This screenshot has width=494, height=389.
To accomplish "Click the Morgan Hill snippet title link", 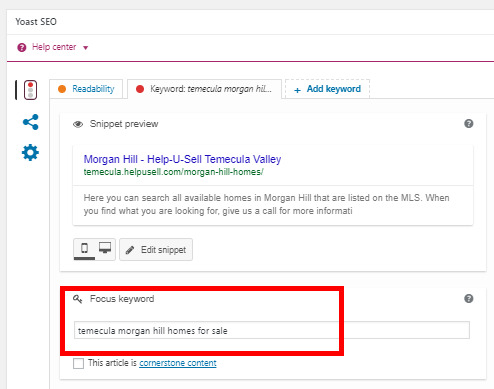I will [x=182, y=159].
